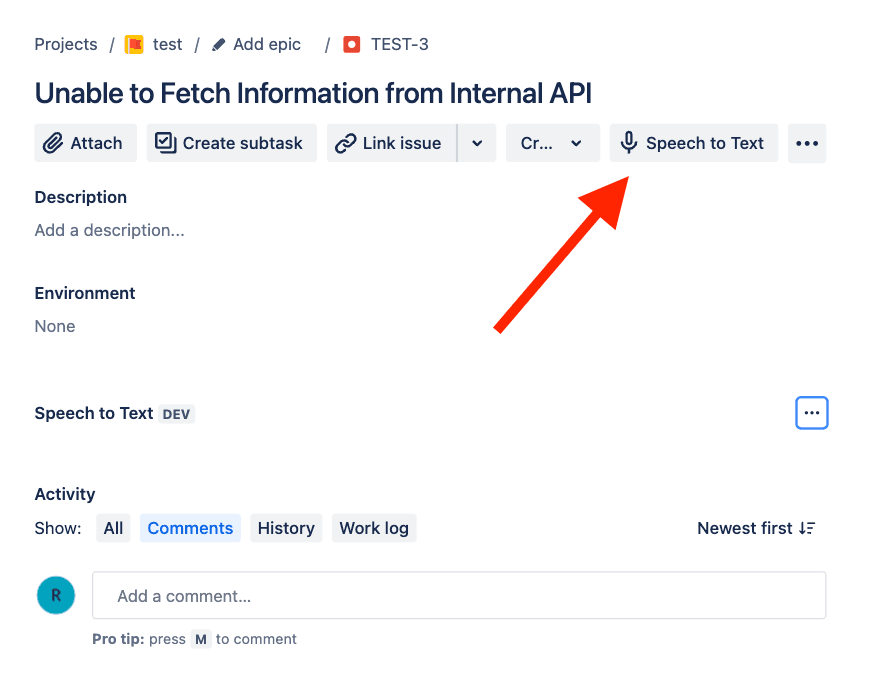
Task: Create a subtask with the checkbox button
Action: pyautogui.click(x=232, y=143)
